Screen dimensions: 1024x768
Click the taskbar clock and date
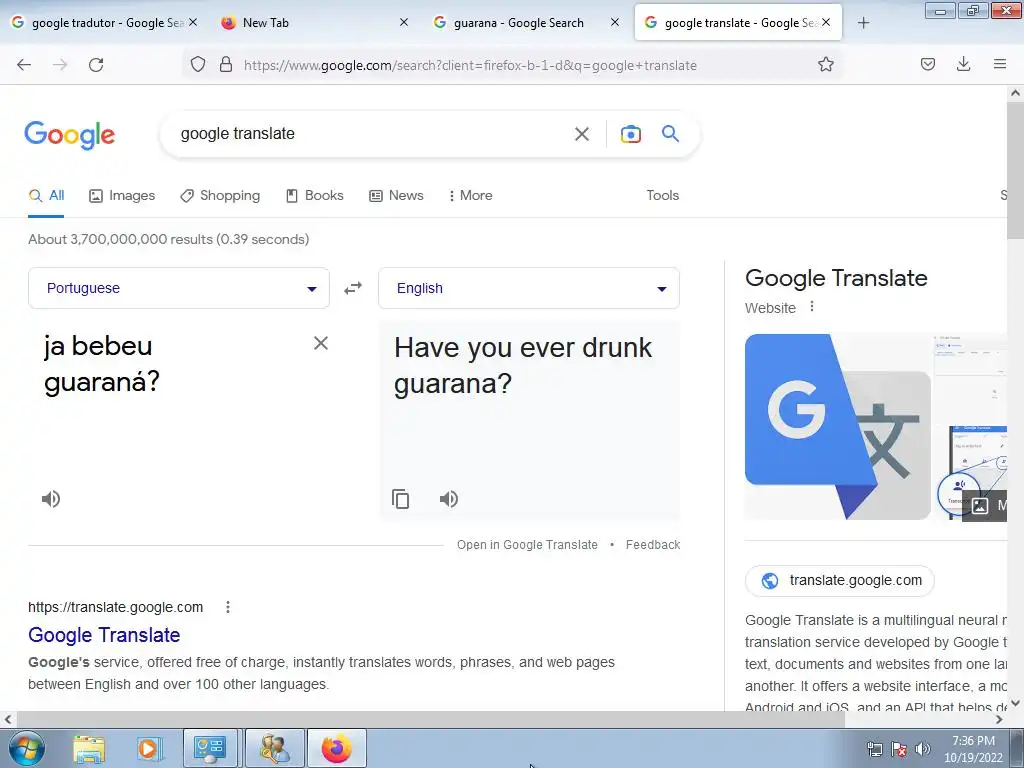click(973, 749)
